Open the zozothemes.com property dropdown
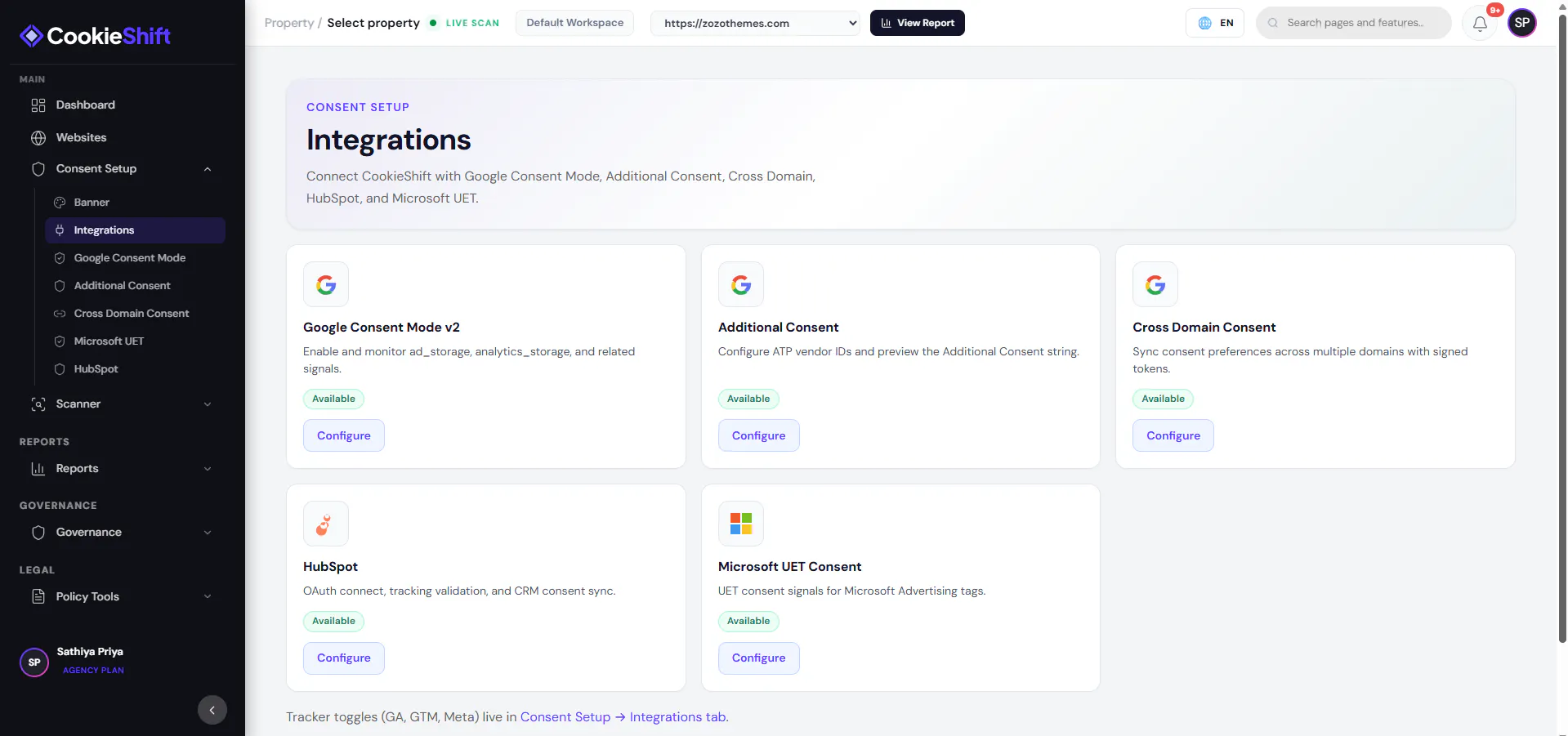 coord(756,23)
